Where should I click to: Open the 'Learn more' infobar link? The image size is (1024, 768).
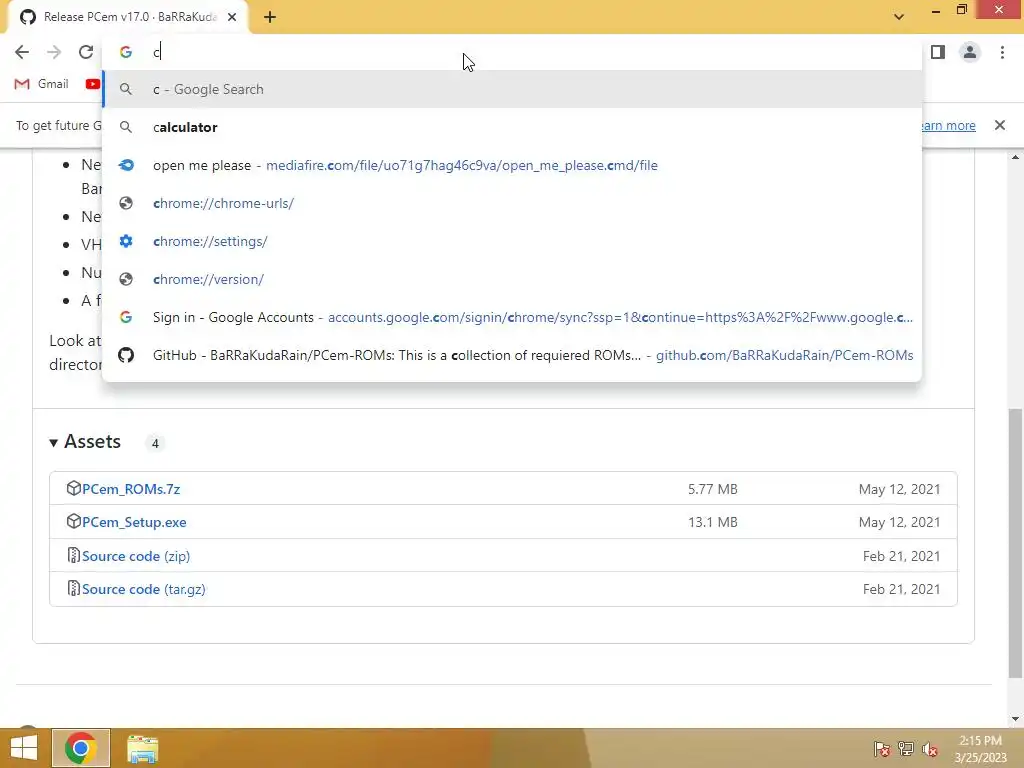tap(948, 125)
